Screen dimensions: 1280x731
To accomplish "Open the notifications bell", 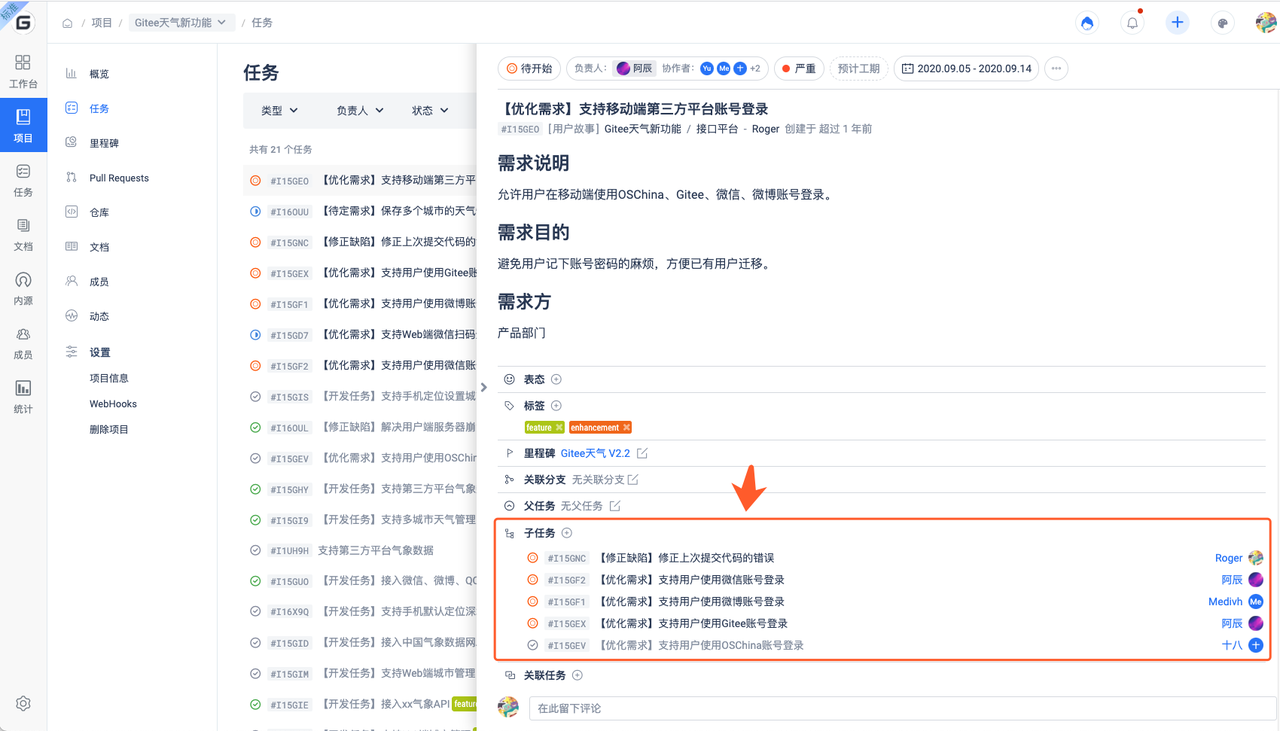I will click(x=1132, y=23).
